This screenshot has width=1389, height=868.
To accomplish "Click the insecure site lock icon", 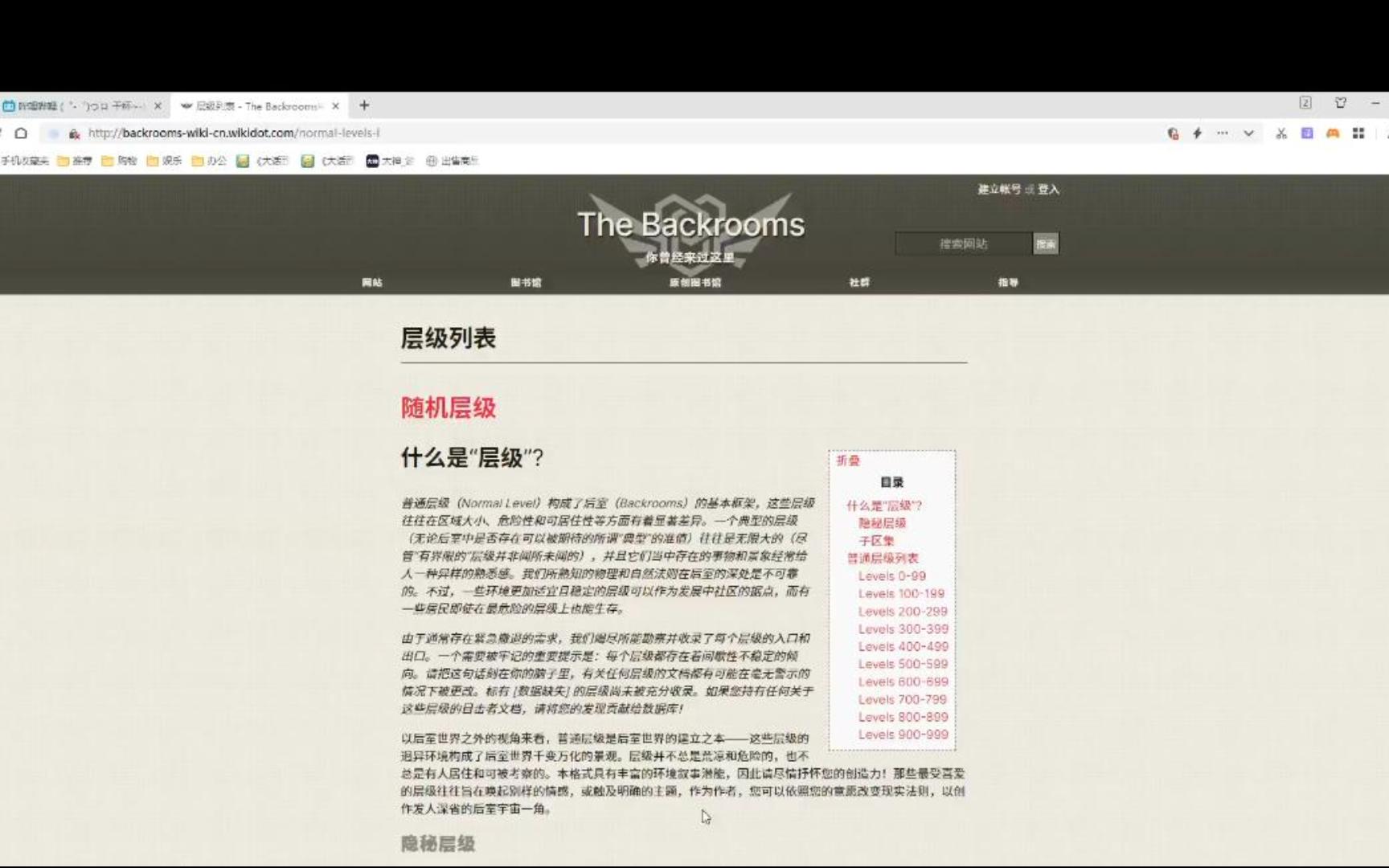I will [x=74, y=133].
